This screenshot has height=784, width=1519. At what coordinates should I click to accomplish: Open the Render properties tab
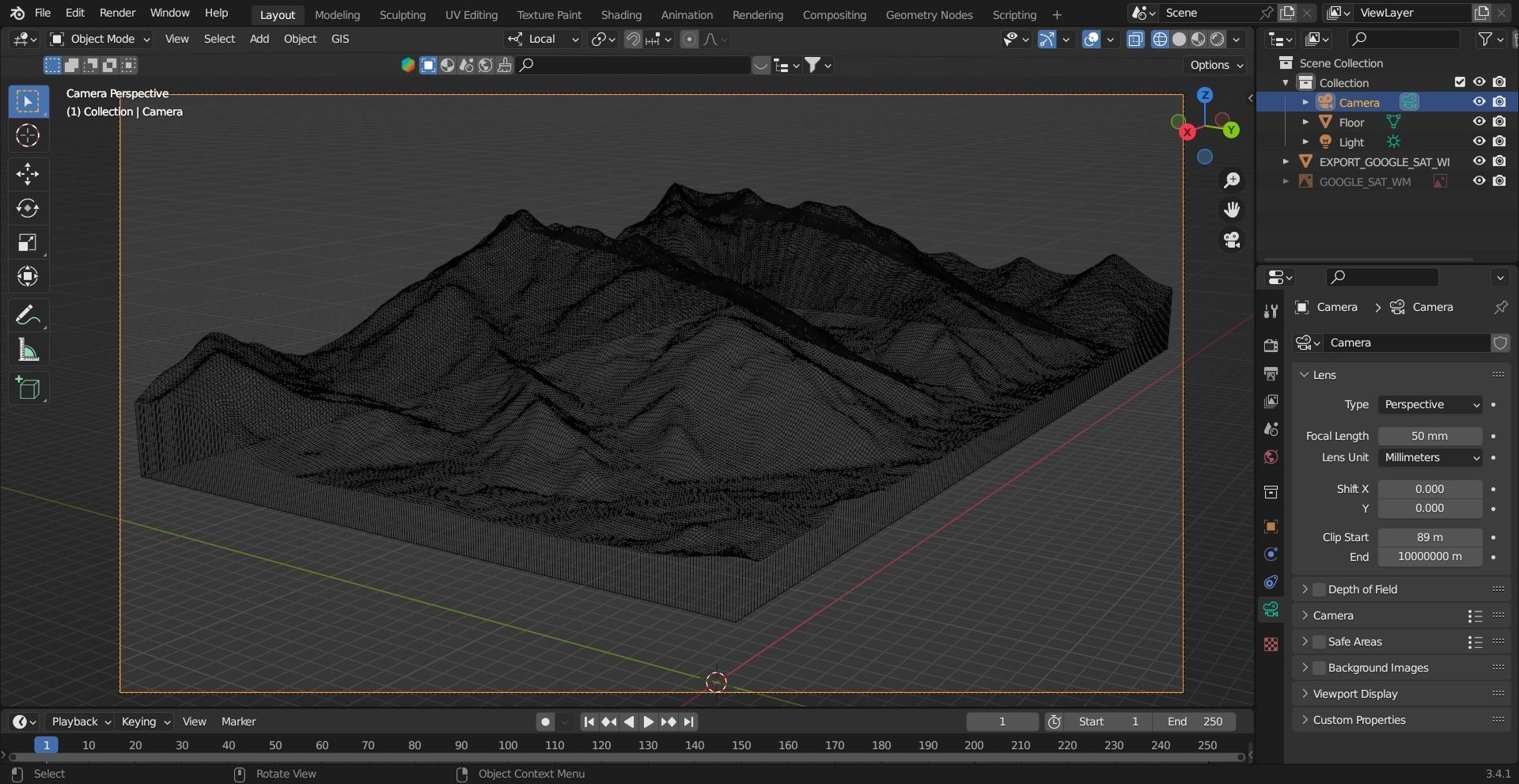[x=1271, y=346]
